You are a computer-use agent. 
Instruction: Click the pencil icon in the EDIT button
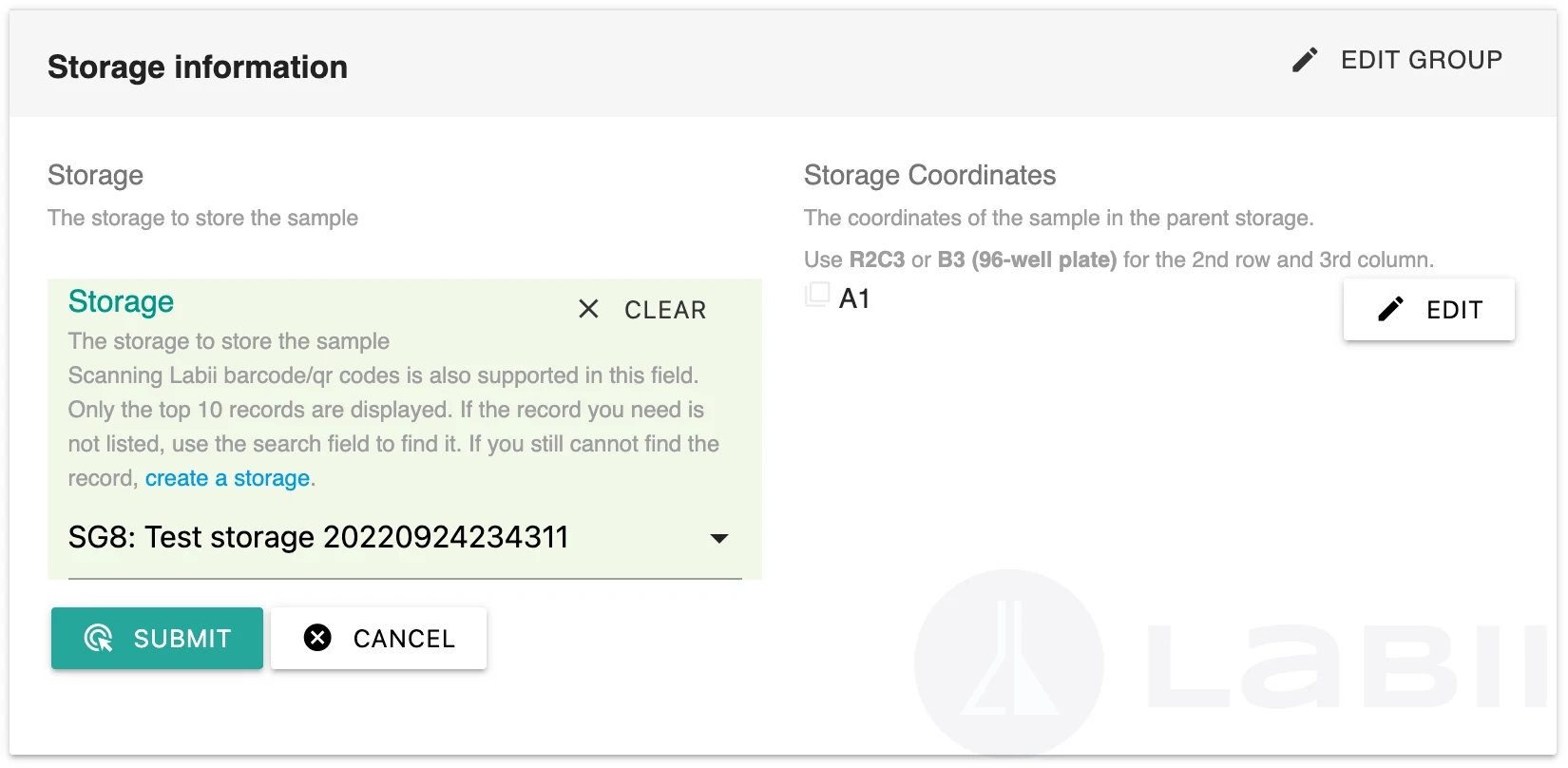point(1390,309)
